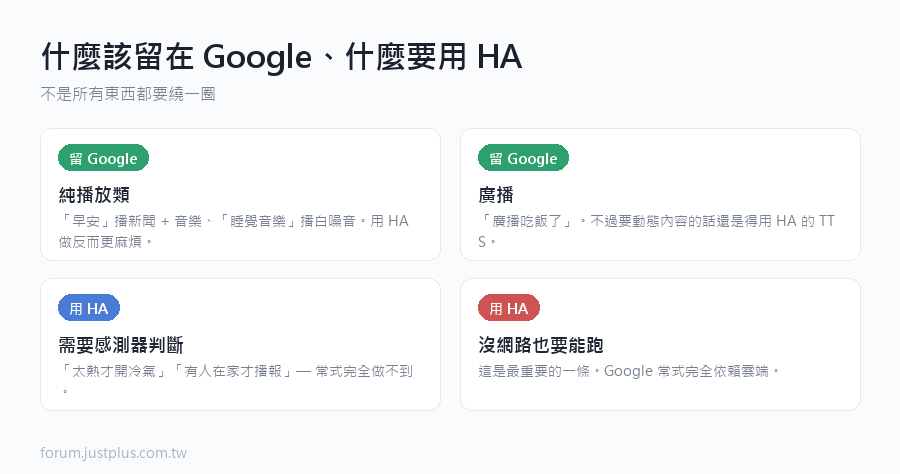900x474 pixels.
Task: Click the green 留 Google badge above 廣播
Action: coord(523,158)
